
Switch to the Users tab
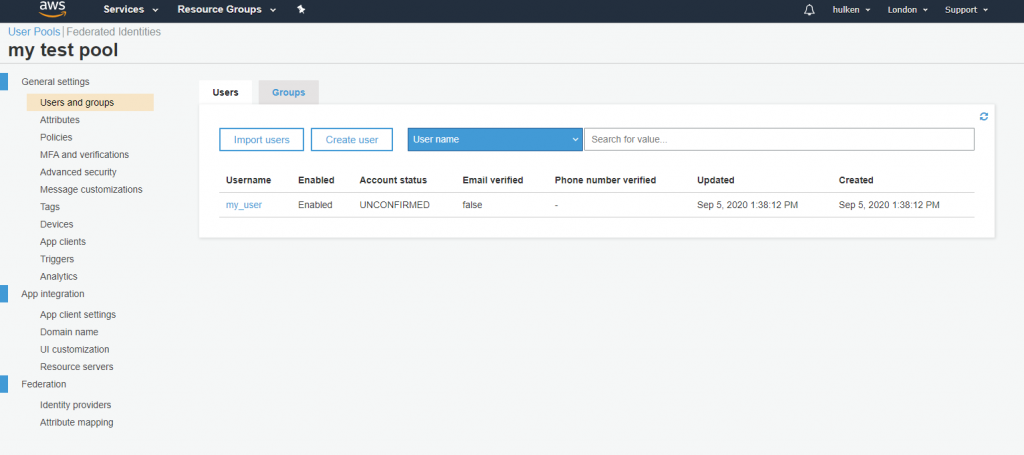click(x=225, y=93)
